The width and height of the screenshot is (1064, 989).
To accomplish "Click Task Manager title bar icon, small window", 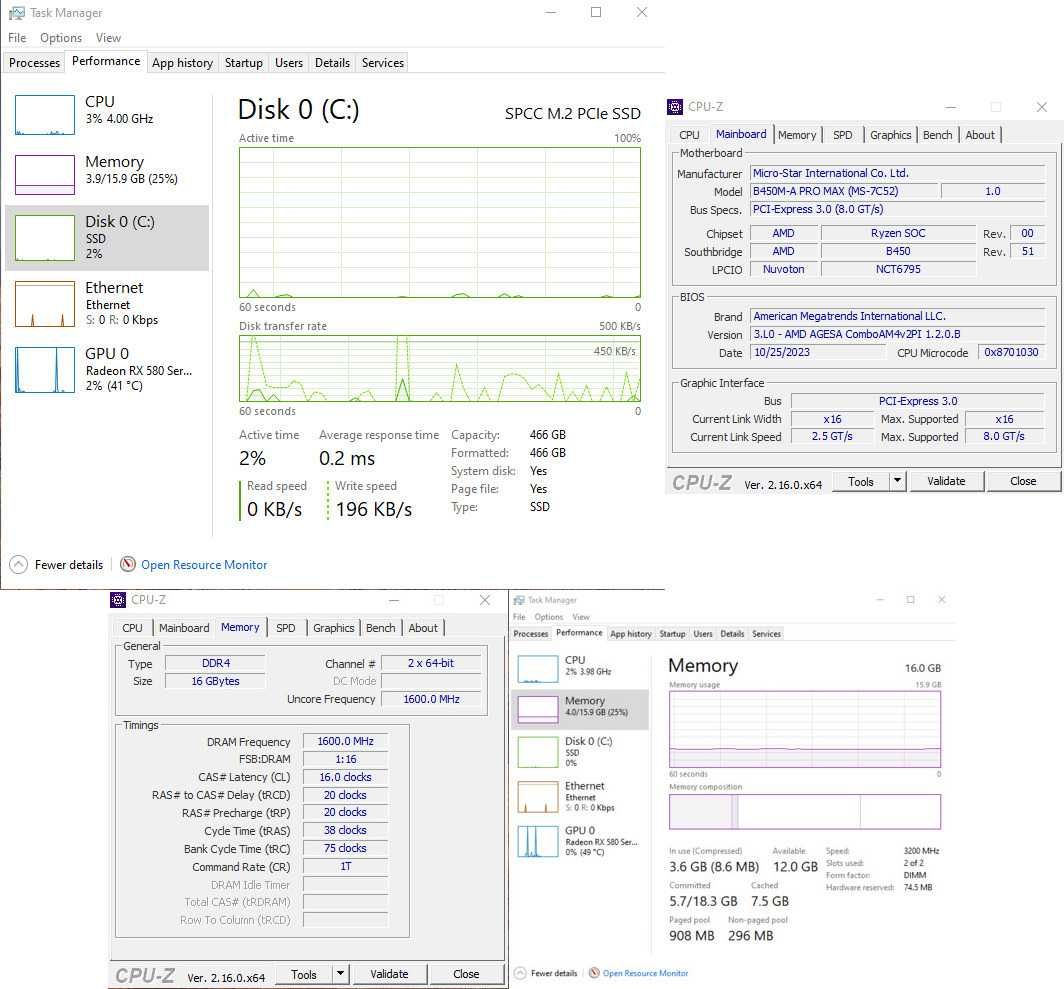I will (x=519, y=600).
